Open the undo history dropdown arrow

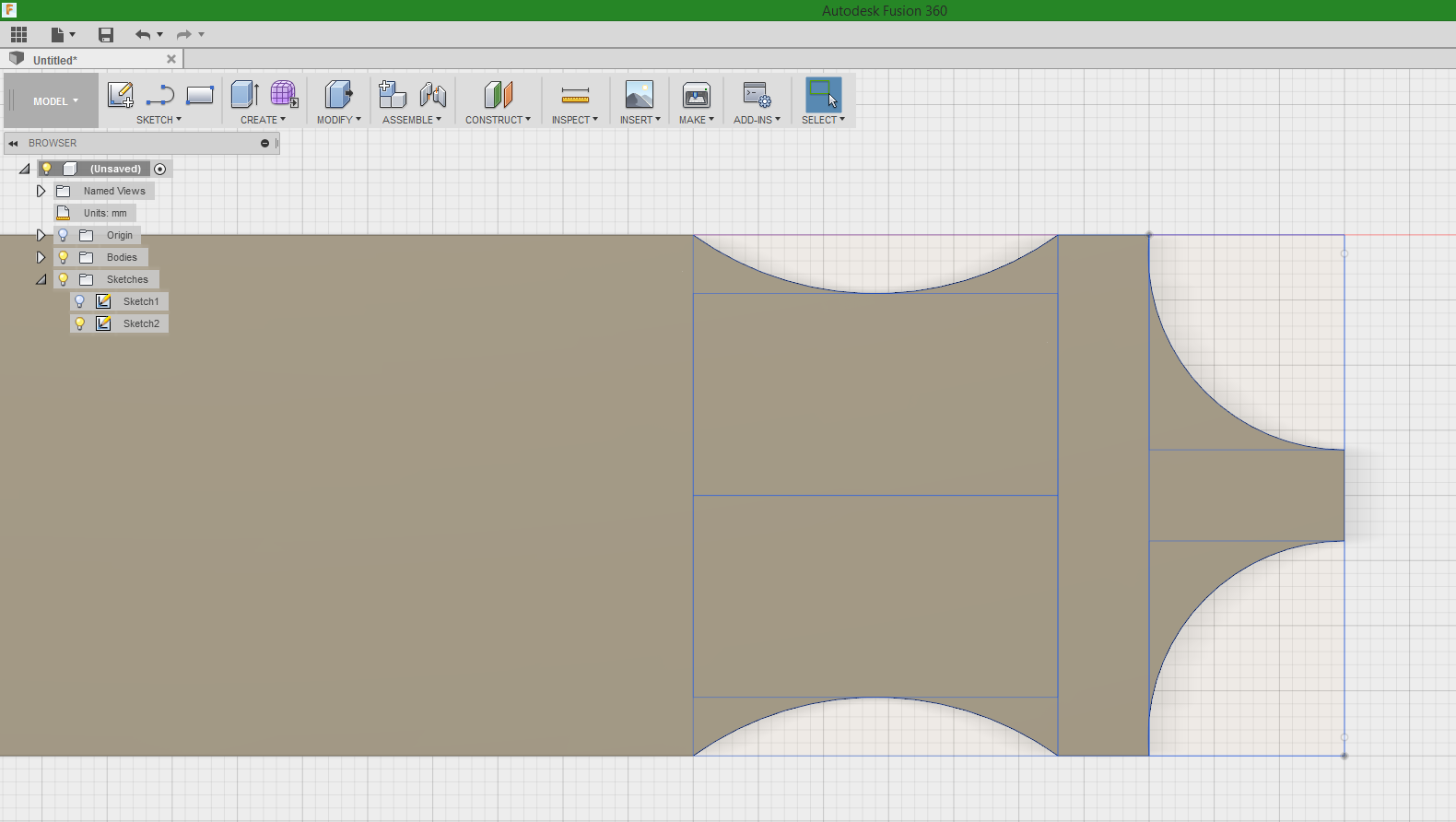point(160,35)
